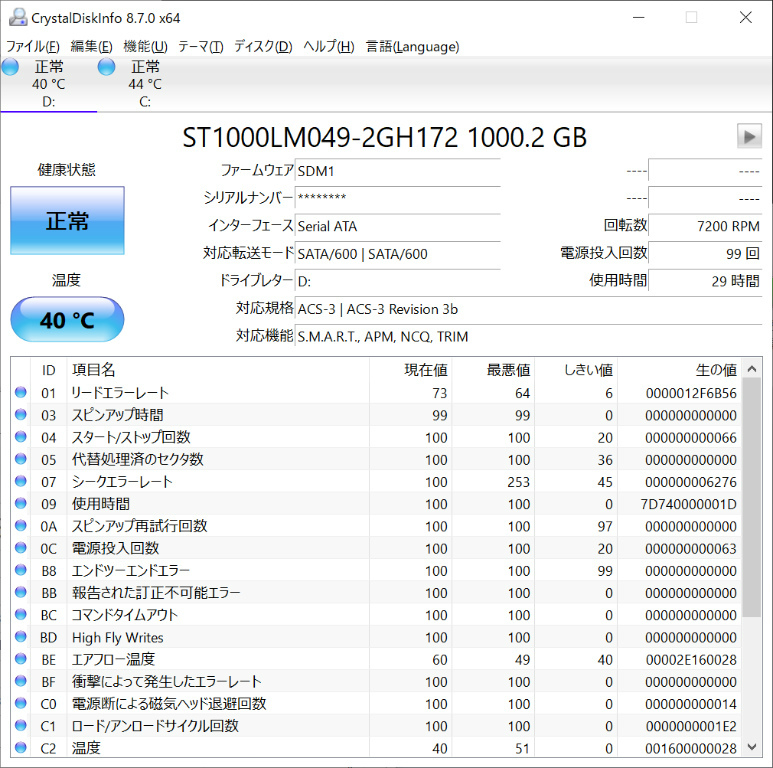The height and width of the screenshot is (768, 773).
Task: Click the SATA/600 transfer mode field
Action: click(x=397, y=253)
